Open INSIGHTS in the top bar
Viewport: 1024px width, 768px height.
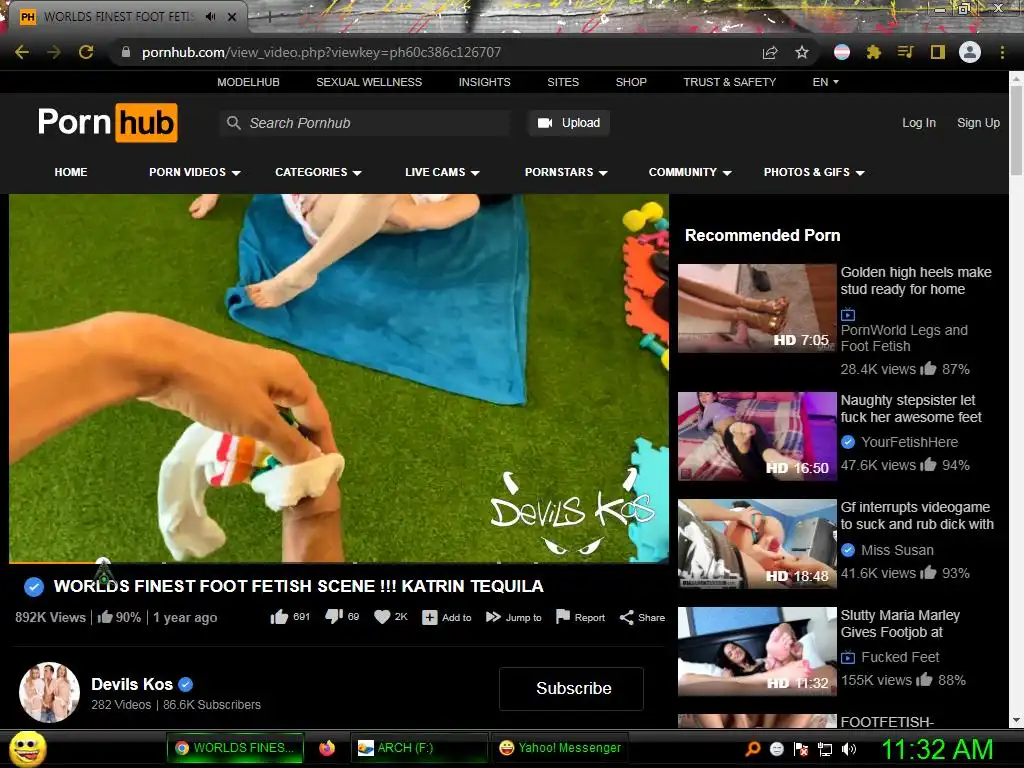[x=485, y=82]
